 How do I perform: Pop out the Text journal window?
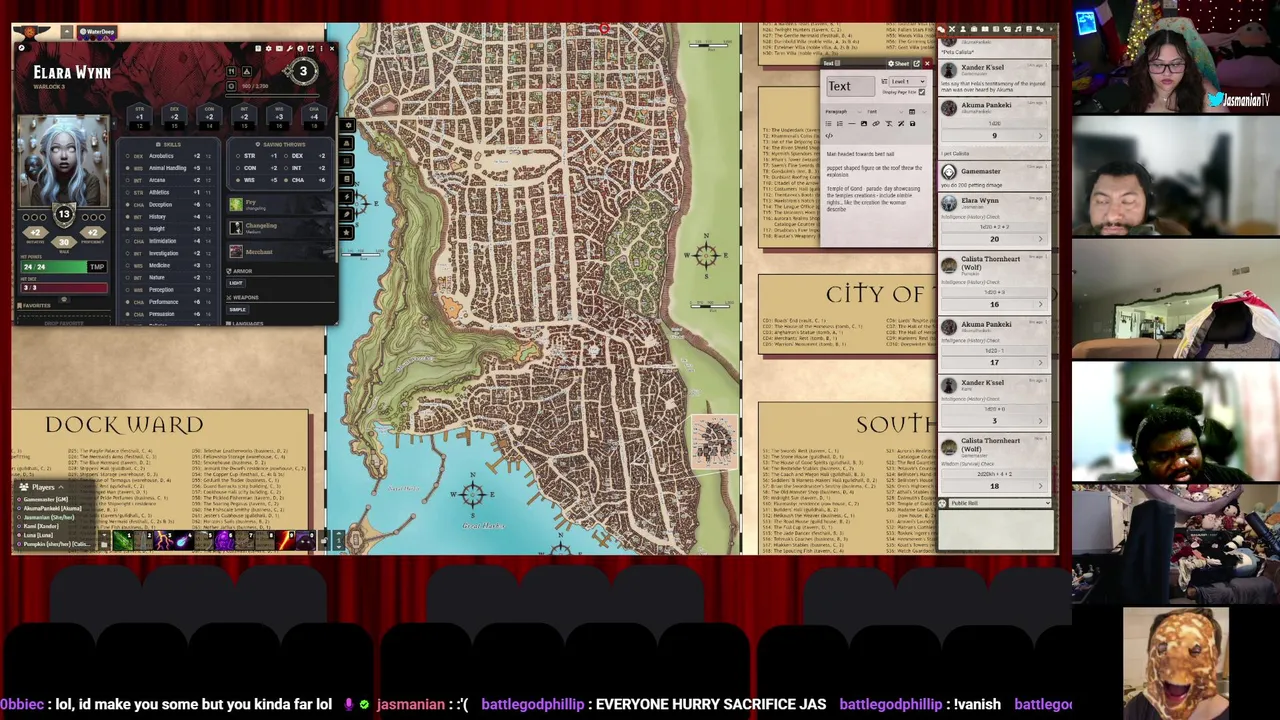pos(916,64)
